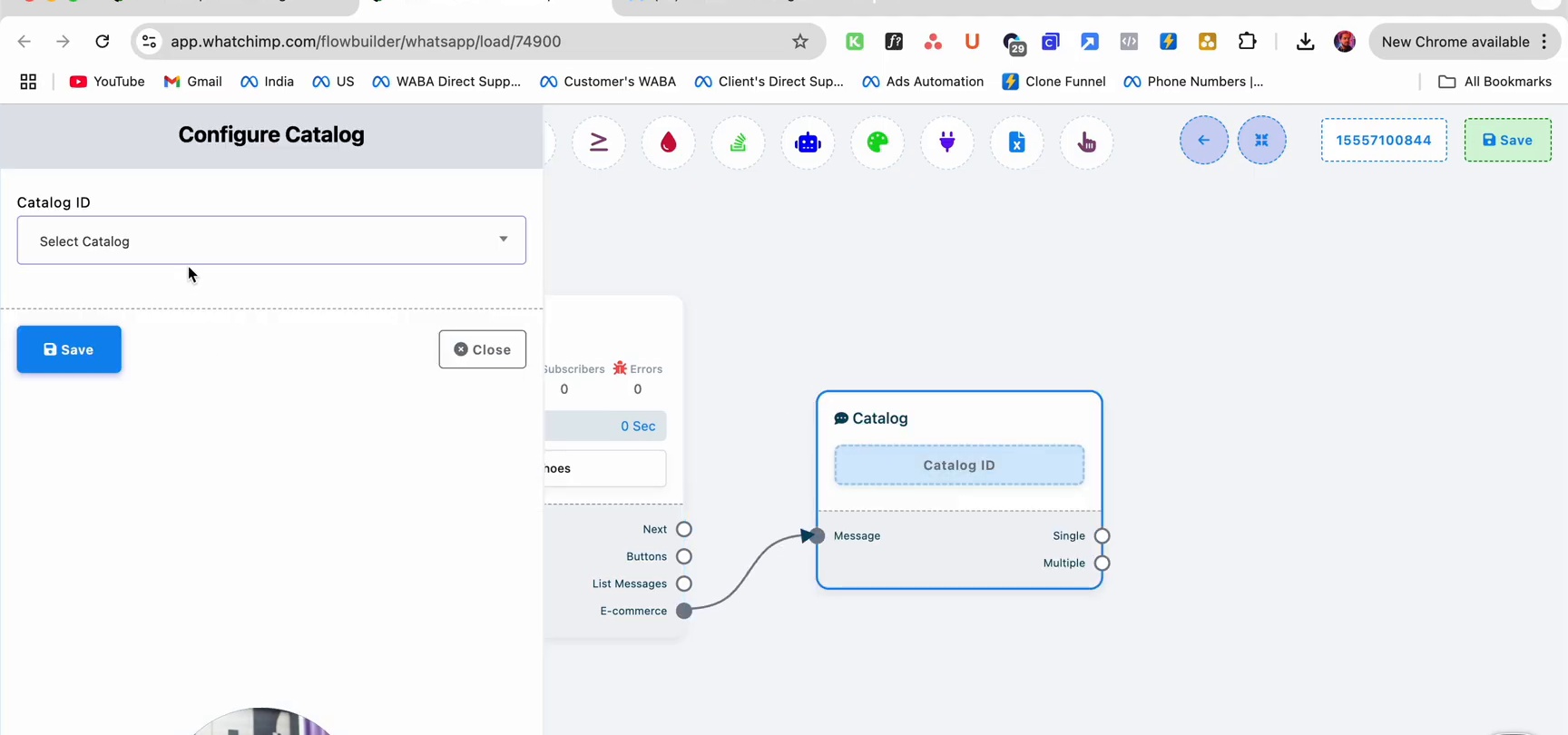This screenshot has height=735, width=1568.
Task: Click the Catalog ID box in Catalog node
Action: click(x=959, y=465)
